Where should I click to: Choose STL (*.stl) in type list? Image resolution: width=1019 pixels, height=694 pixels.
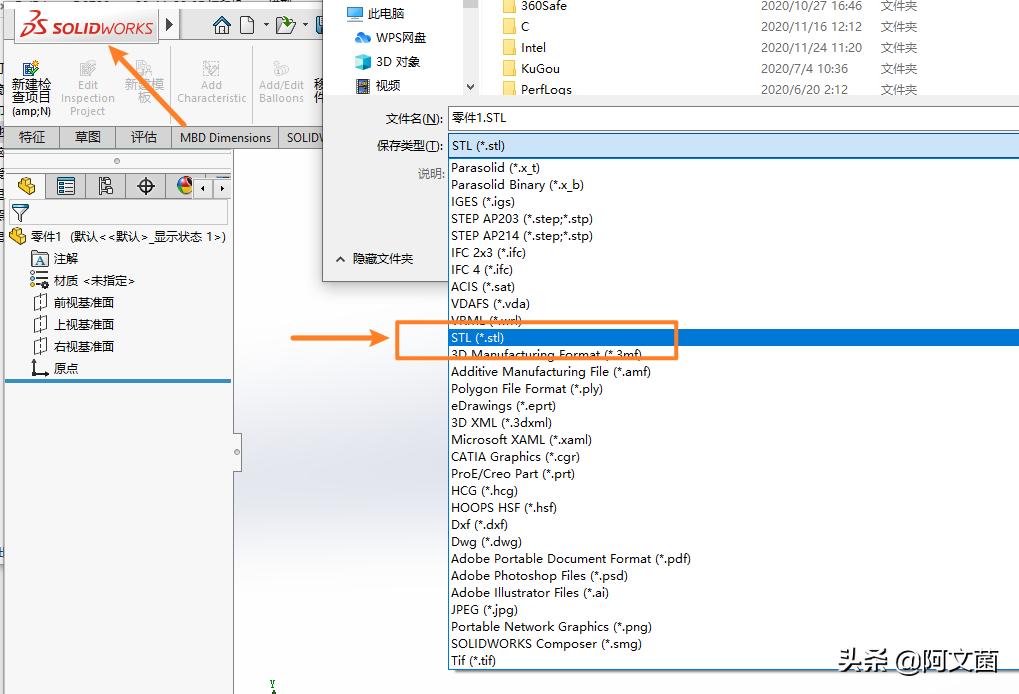(734, 337)
